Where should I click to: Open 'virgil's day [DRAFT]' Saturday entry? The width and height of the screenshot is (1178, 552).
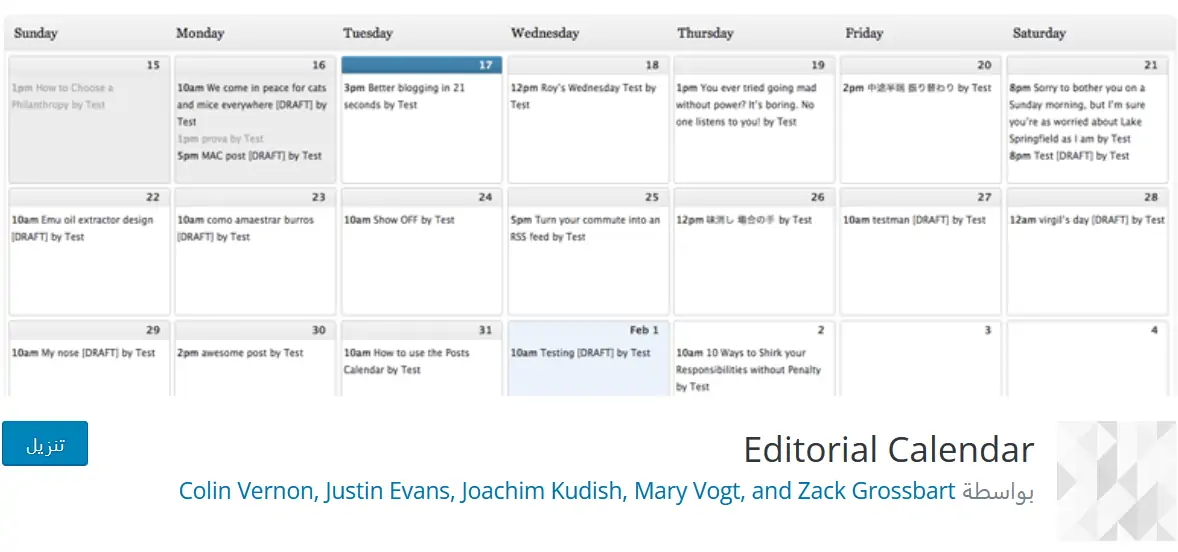tap(1087, 220)
